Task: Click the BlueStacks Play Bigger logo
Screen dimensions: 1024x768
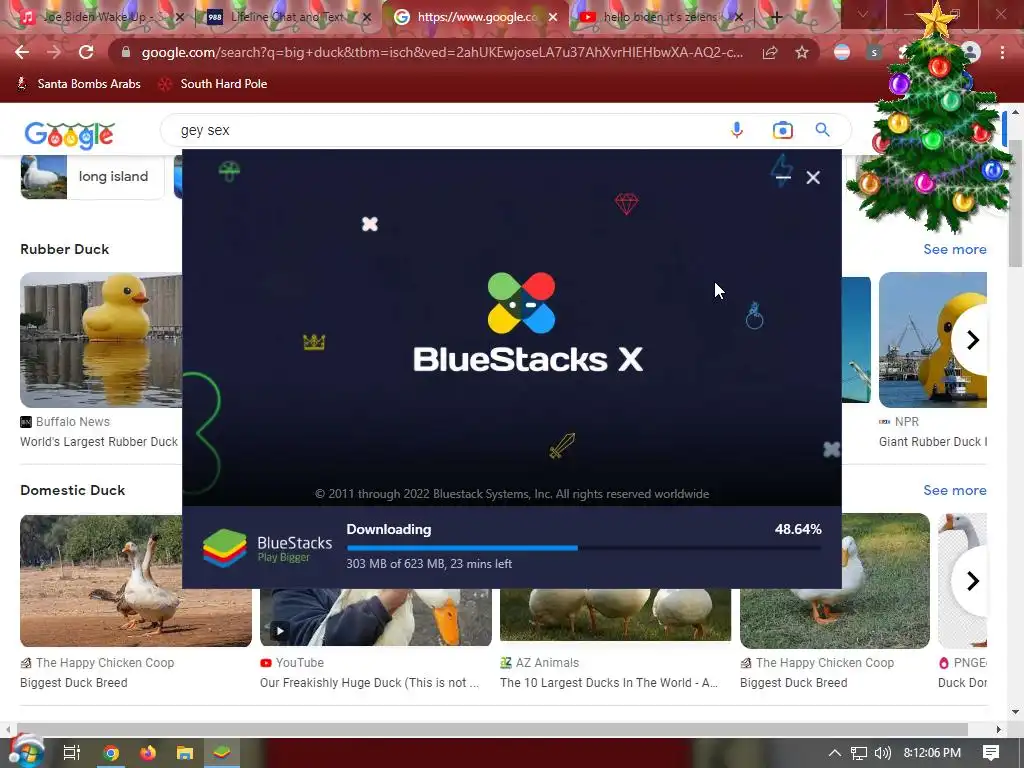Action: point(267,548)
